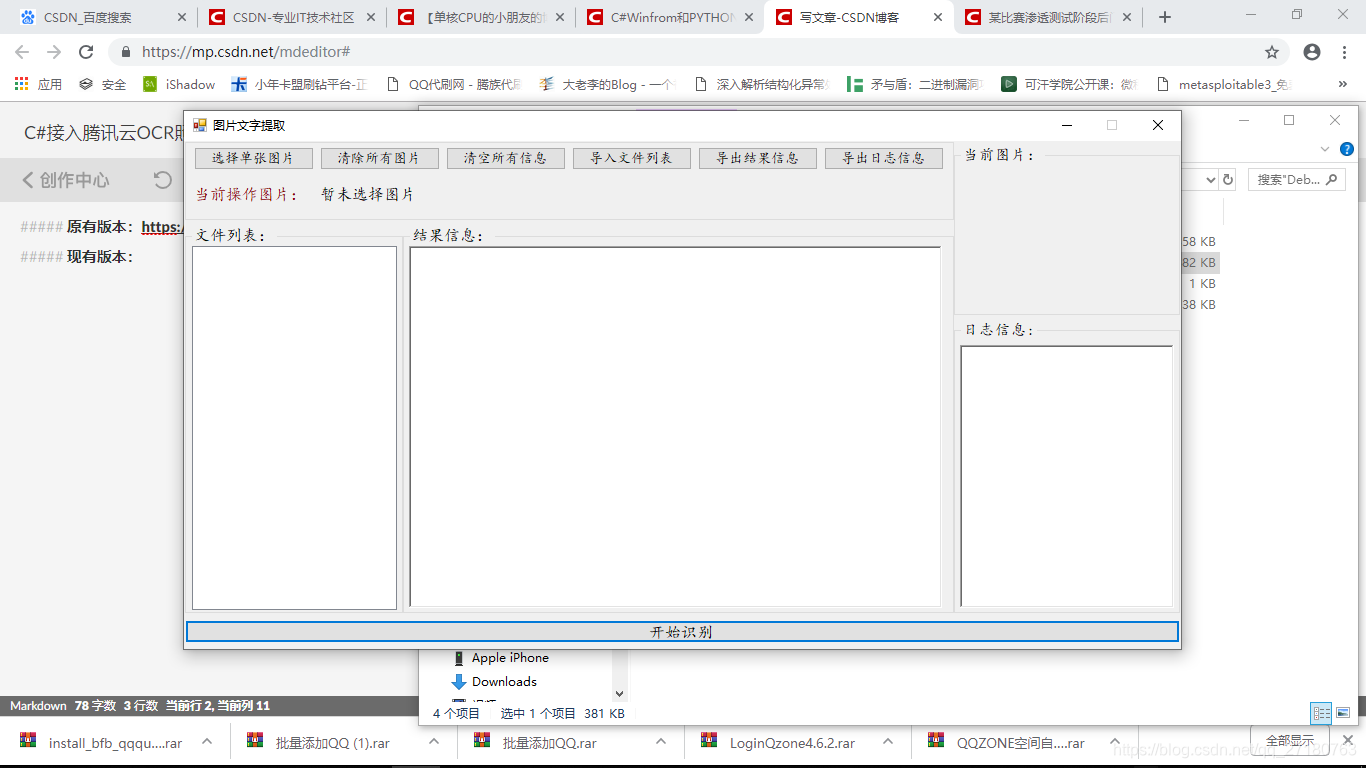
Task: Switch to CSDN-专业IT技术社区 tab
Action: coord(293,17)
